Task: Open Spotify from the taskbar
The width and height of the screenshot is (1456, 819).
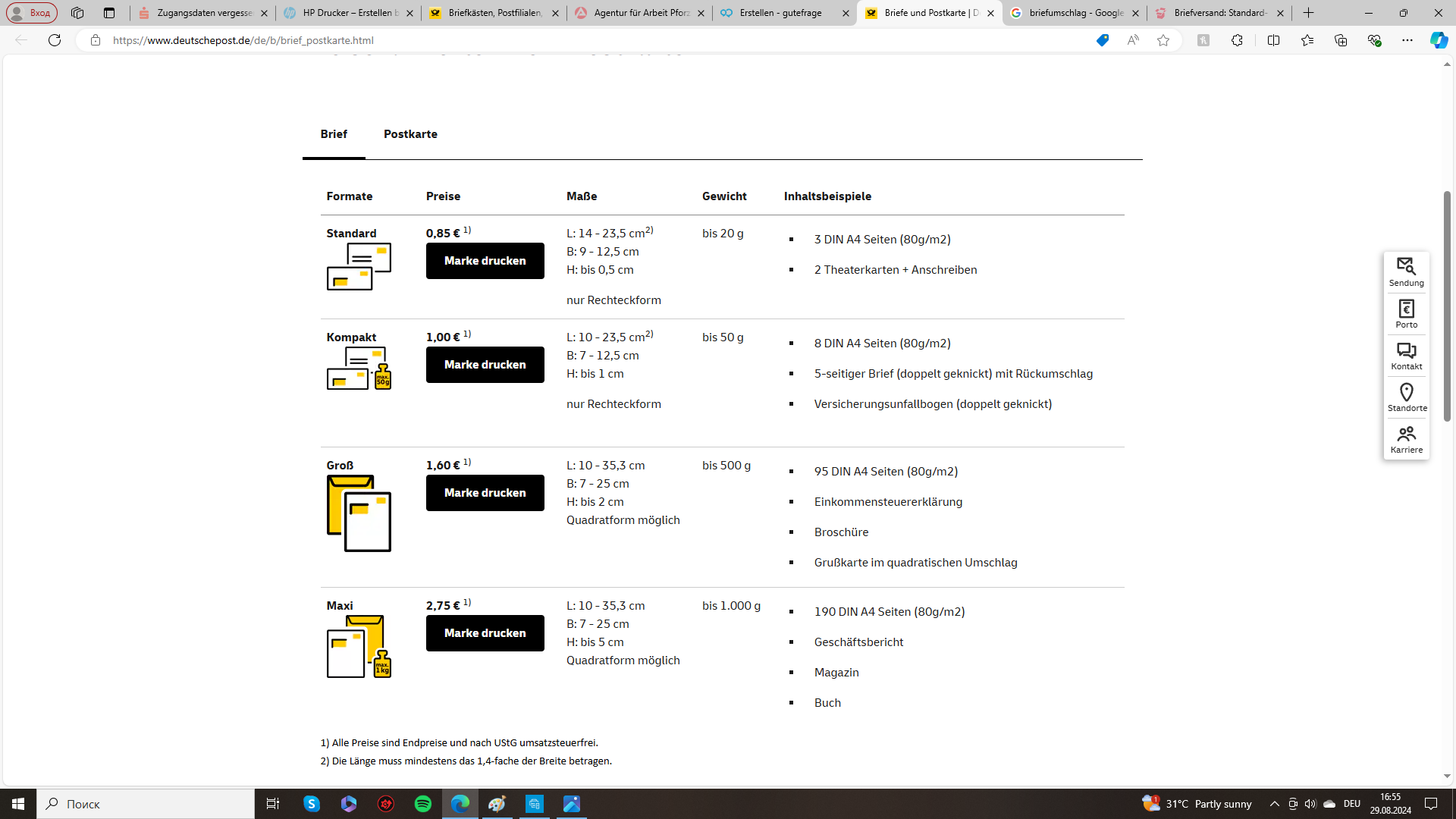Action: pyautogui.click(x=423, y=804)
